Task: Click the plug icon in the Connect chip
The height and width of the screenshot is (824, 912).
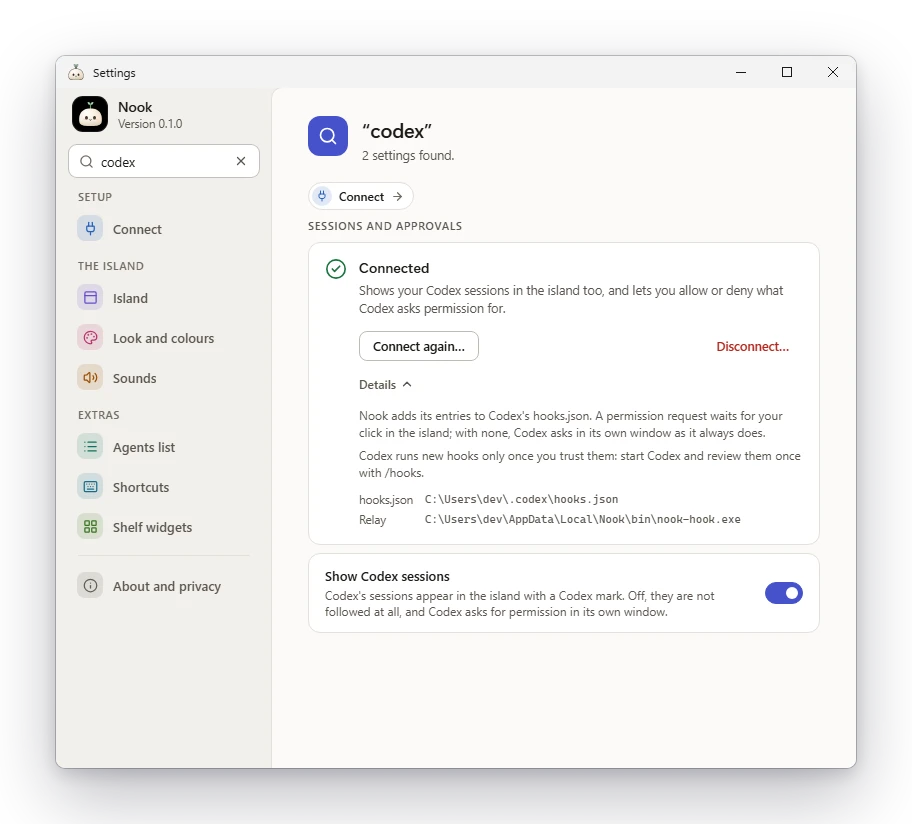Action: coord(322,196)
